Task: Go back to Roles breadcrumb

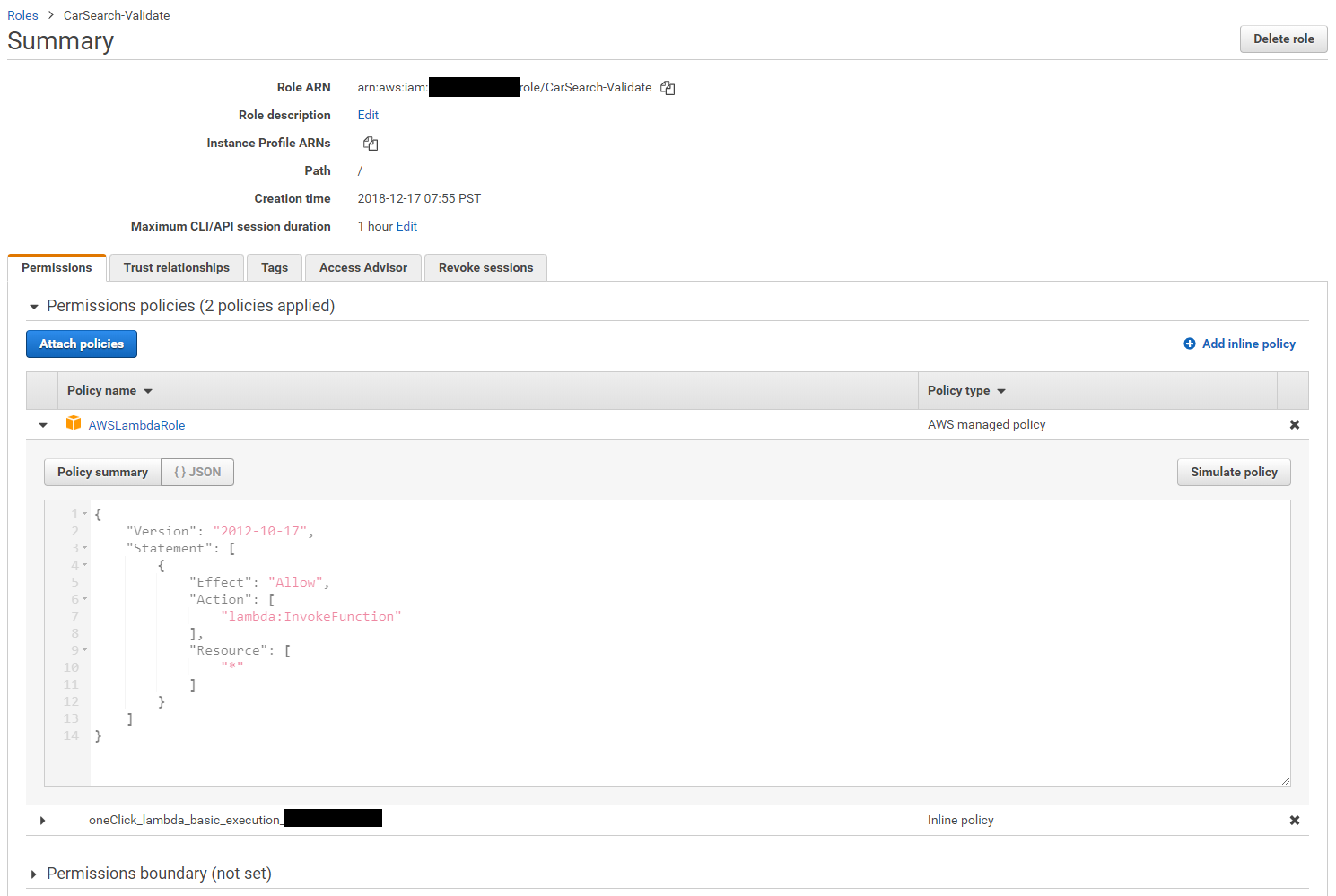Action: [x=22, y=15]
